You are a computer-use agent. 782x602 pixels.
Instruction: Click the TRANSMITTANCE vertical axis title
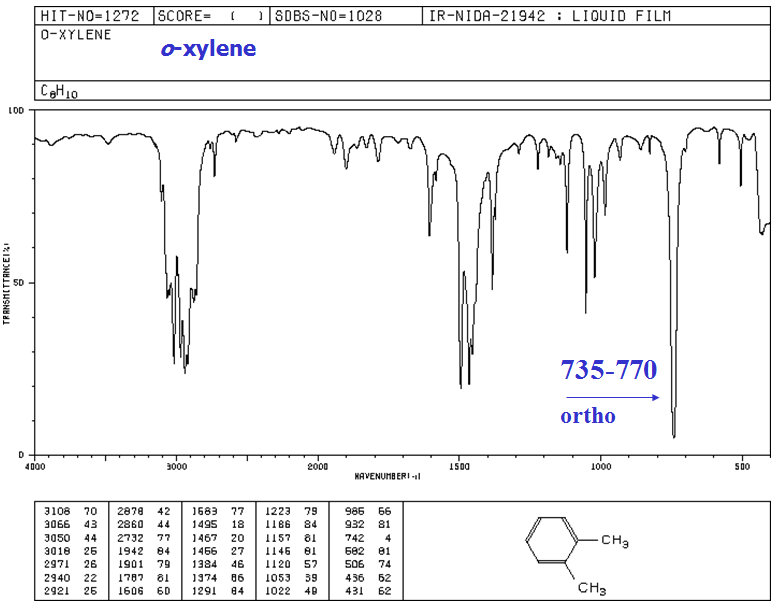click(x=7, y=282)
